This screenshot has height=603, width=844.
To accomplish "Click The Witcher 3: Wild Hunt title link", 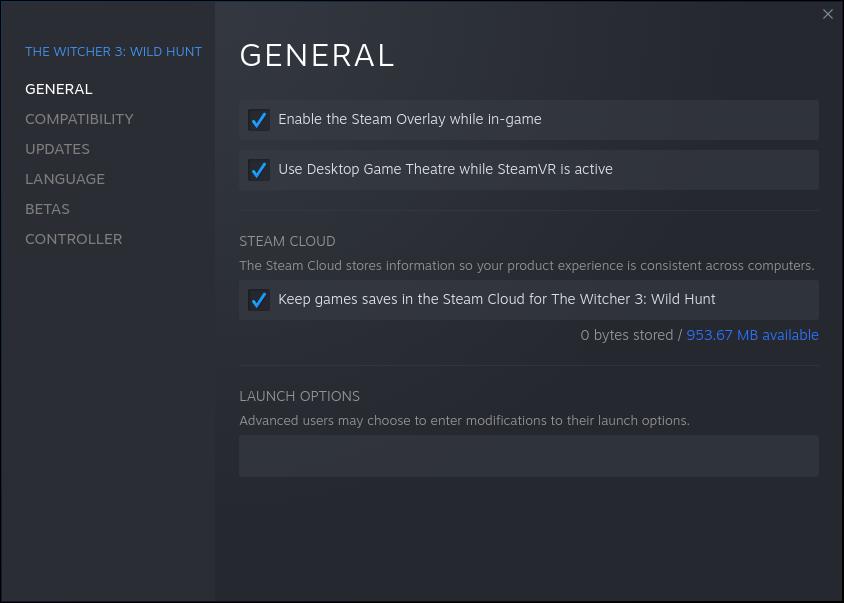I will pyautogui.click(x=114, y=52).
